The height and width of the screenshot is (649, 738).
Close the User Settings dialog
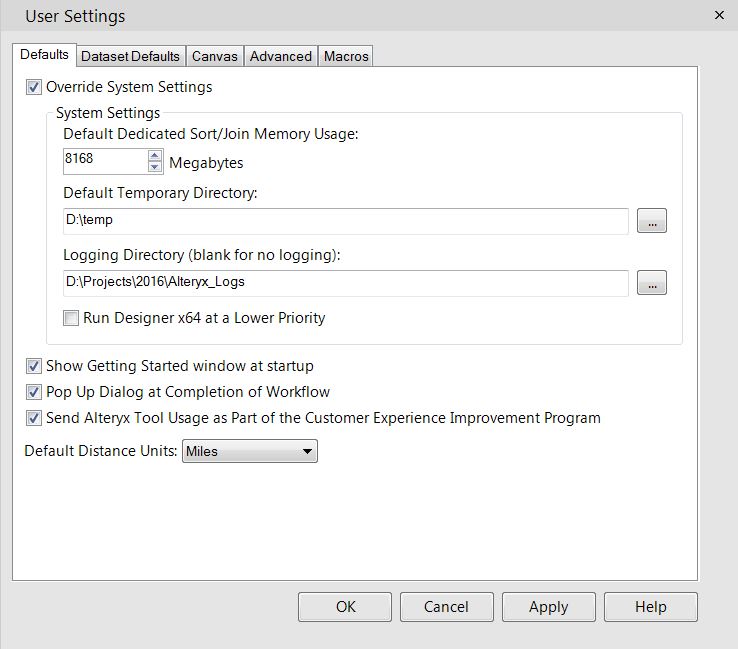point(719,15)
